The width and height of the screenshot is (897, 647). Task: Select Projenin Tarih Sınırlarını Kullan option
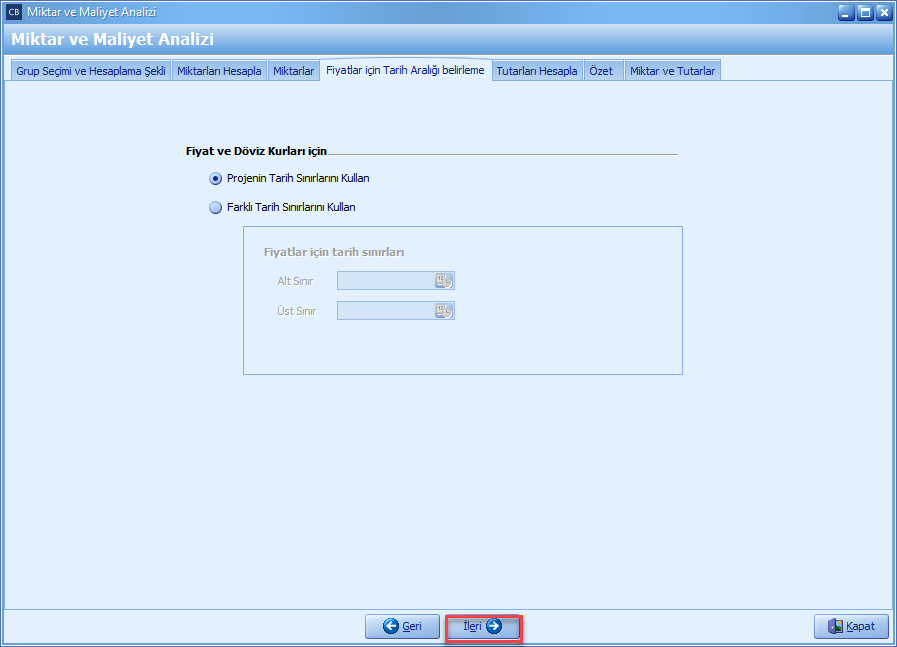click(x=216, y=179)
